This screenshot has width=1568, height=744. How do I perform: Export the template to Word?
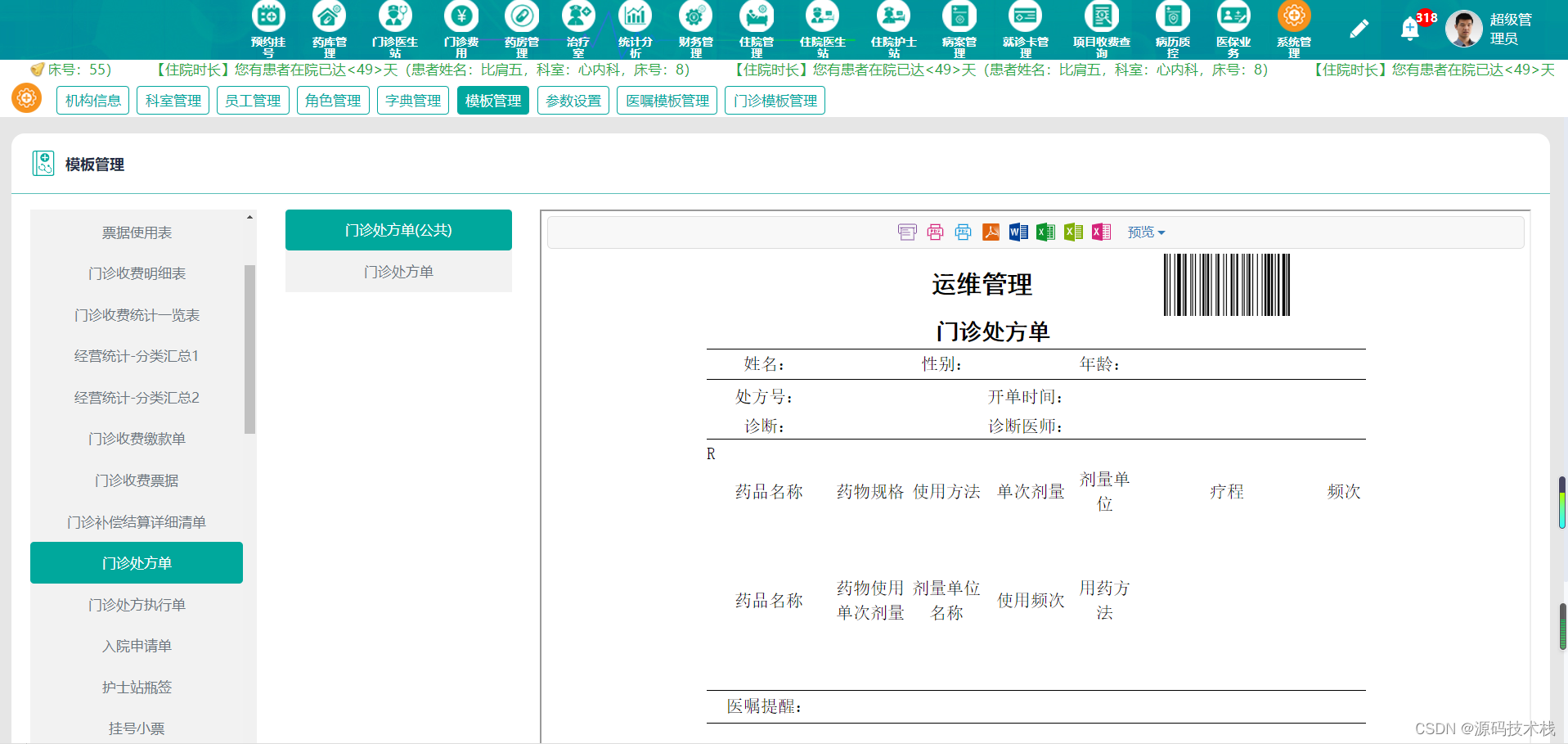pyautogui.click(x=1018, y=232)
